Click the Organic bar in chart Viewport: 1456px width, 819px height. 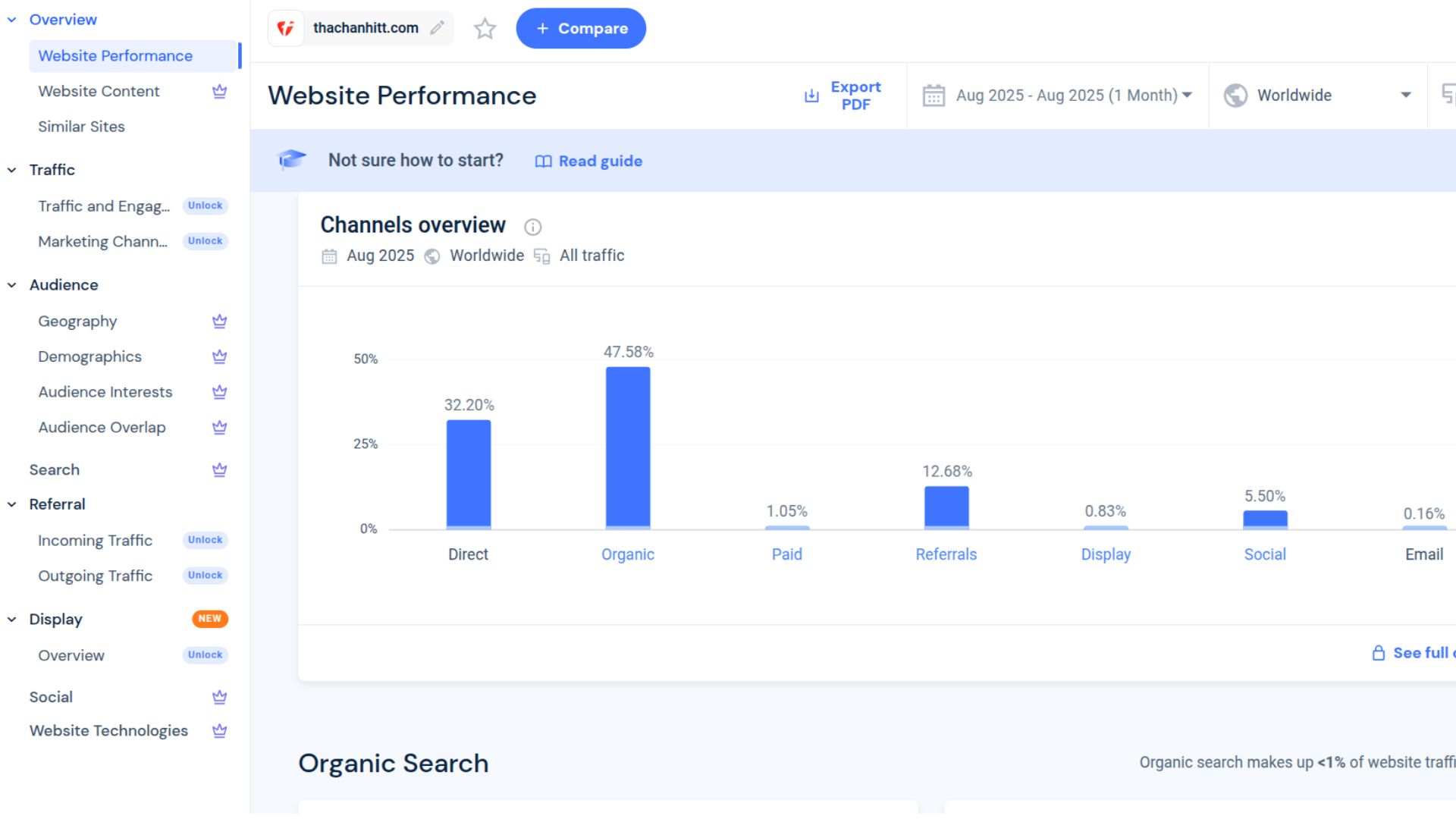(627, 447)
